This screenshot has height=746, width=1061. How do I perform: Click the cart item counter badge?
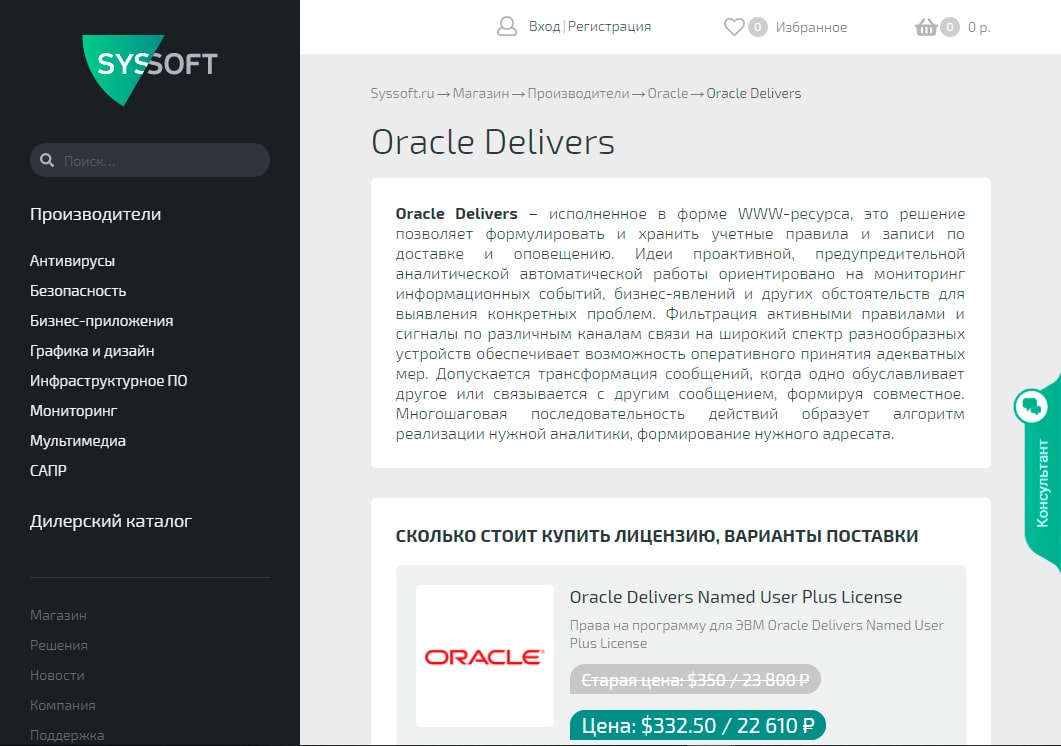pos(950,27)
